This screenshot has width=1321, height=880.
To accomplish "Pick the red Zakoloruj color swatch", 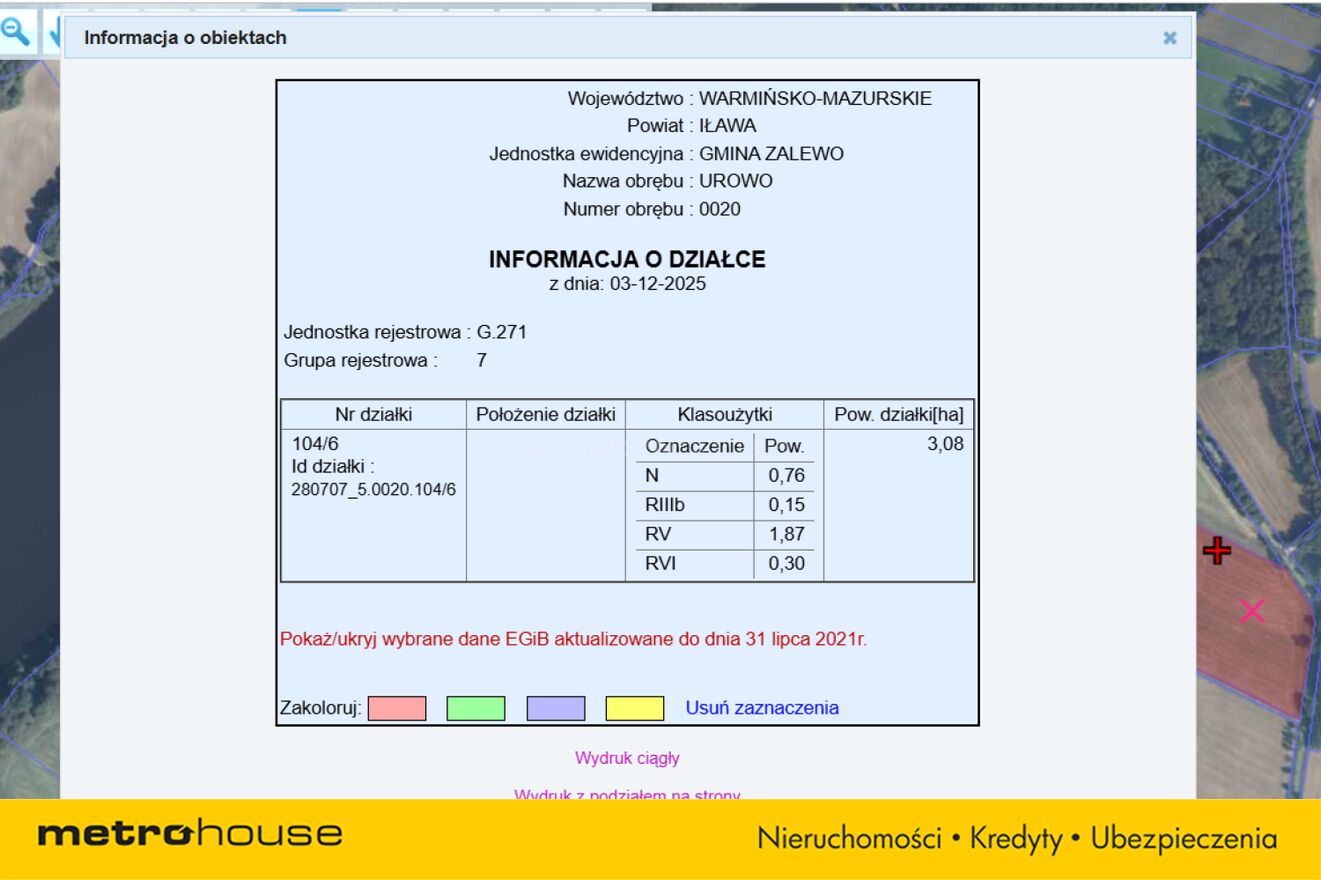I will [x=397, y=708].
